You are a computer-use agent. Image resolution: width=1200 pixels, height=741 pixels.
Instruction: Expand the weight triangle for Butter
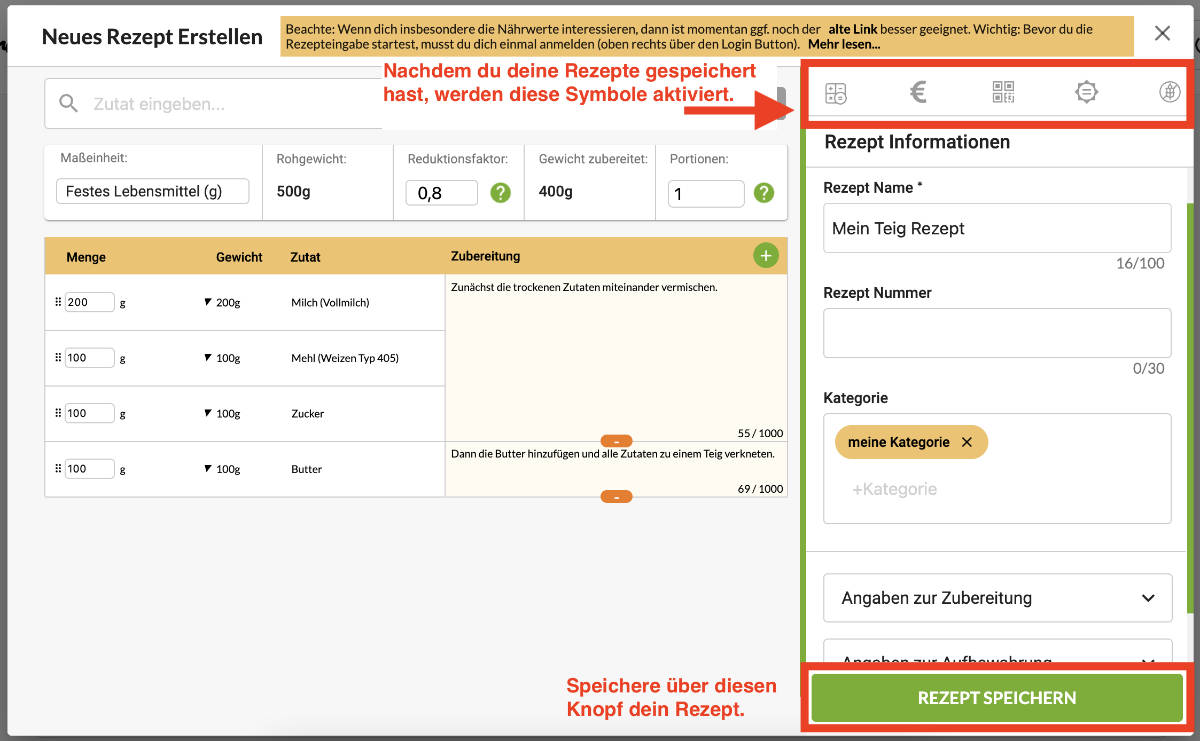click(207, 469)
